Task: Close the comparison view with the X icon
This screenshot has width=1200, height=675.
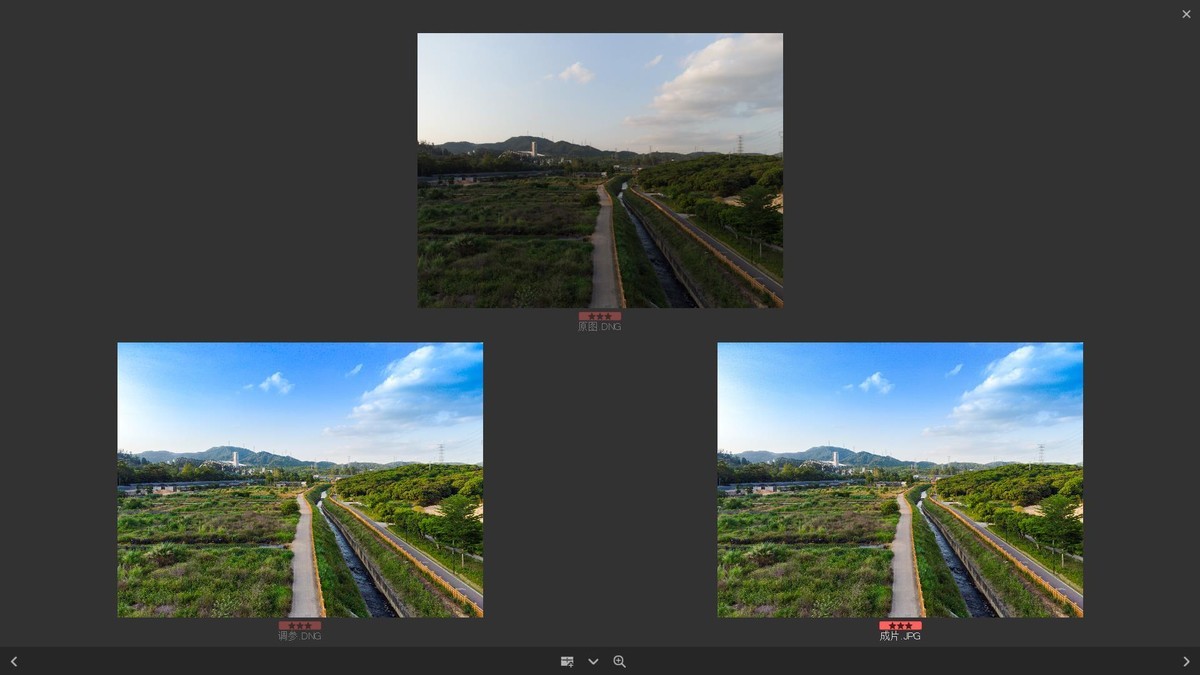Action: coord(1186,14)
